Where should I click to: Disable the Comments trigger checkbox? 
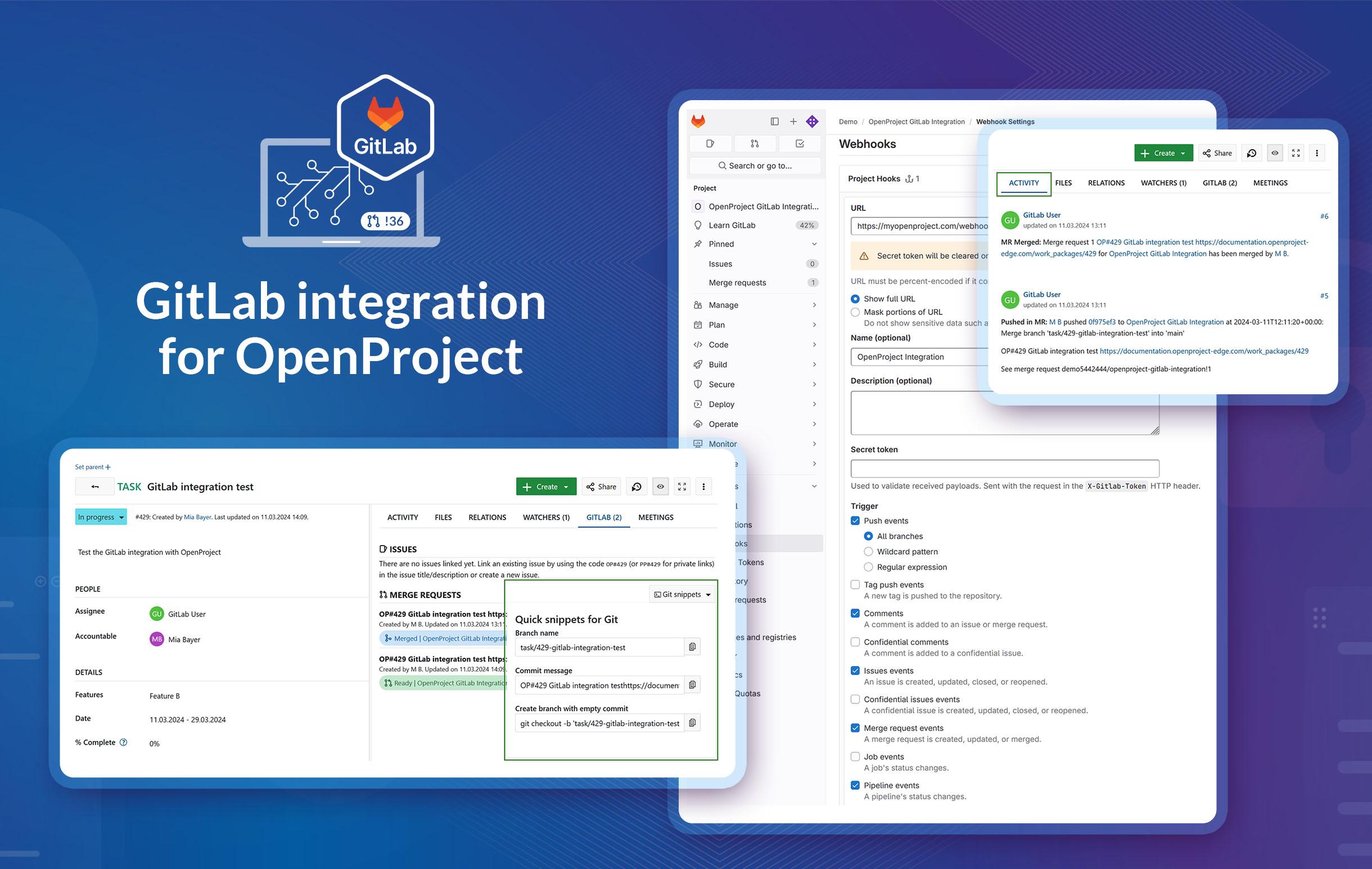click(855, 613)
